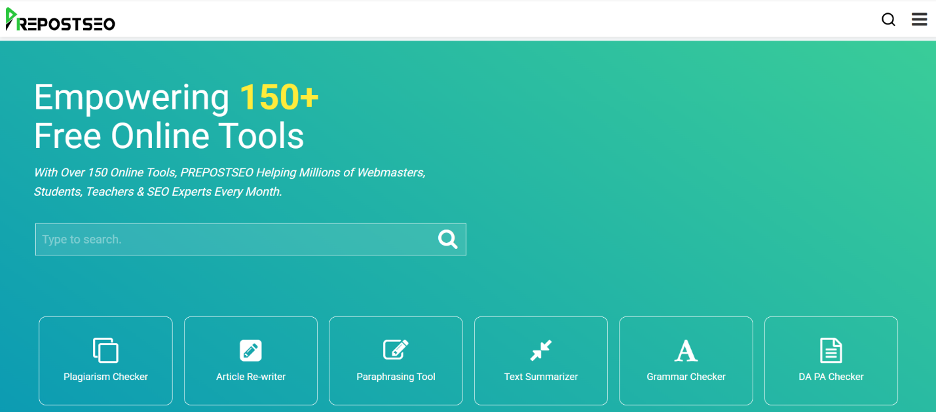The image size is (936, 412).
Task: Click the Text Summarizer compress icon
Action: 541,350
